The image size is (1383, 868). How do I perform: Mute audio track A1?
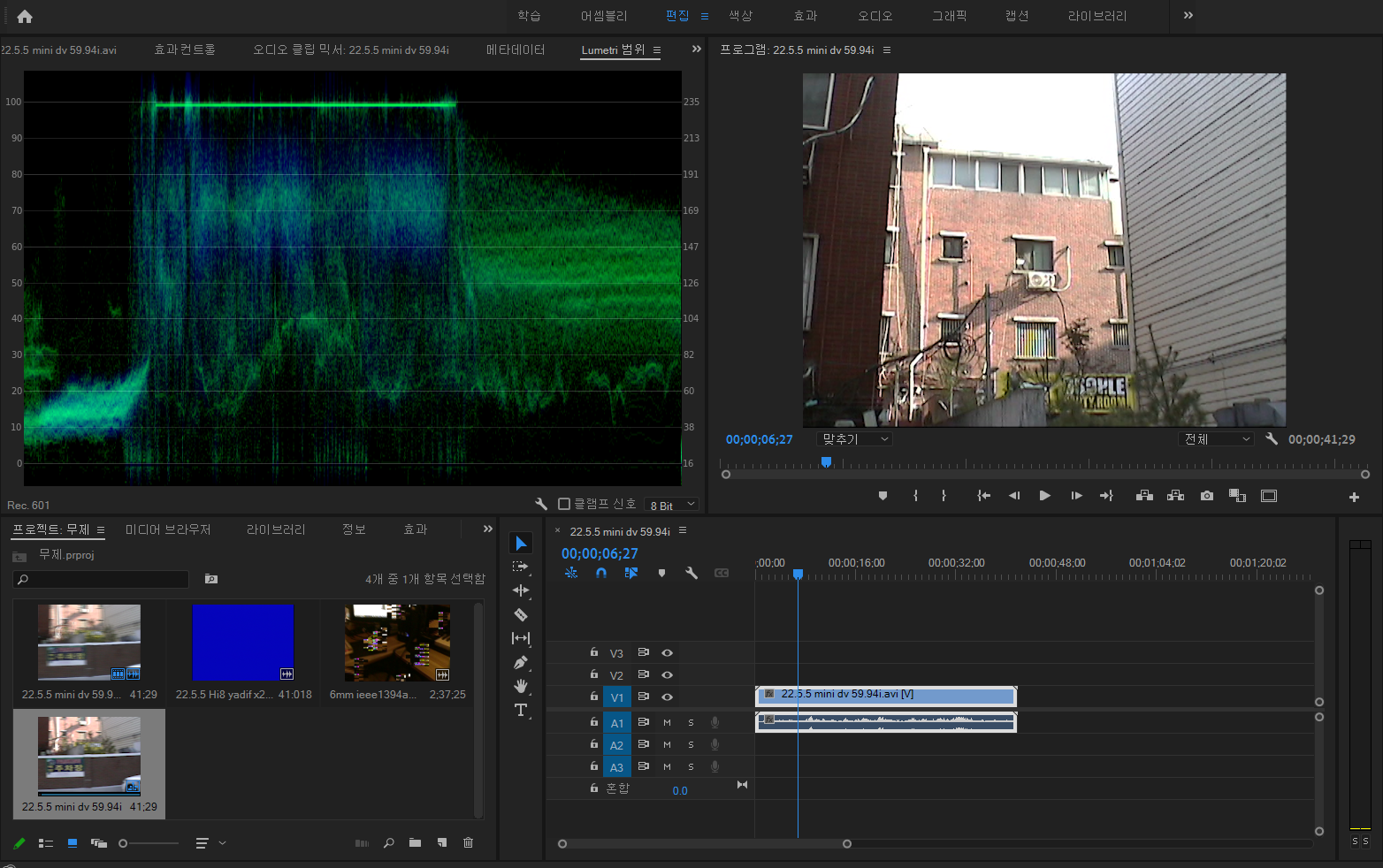[668, 723]
